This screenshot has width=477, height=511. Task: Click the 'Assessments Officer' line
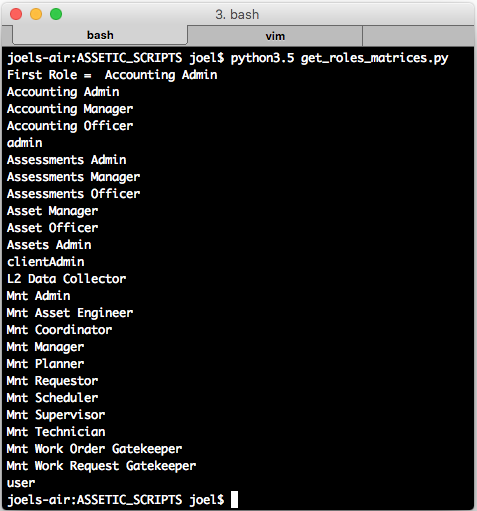point(73,194)
